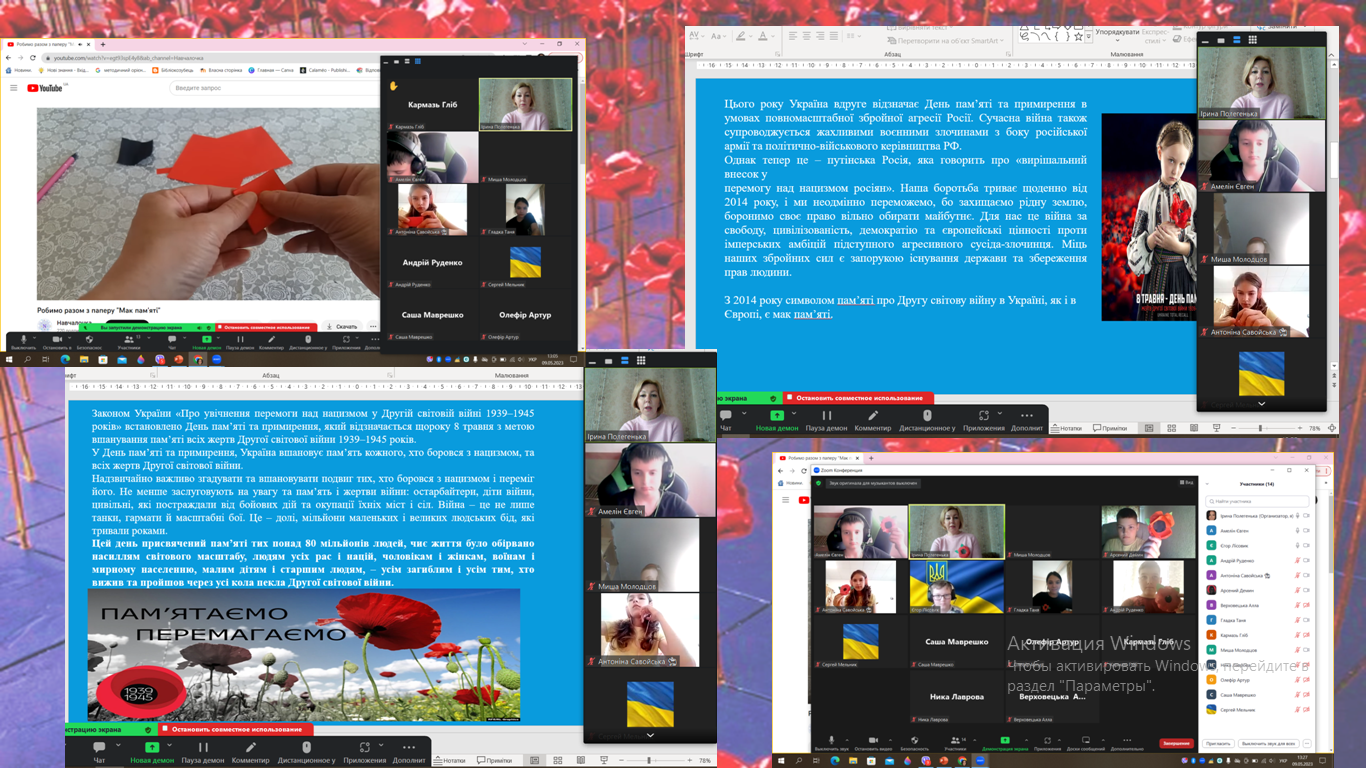Open "Безопаснос" shield icon under poppy video
Screen dimensions: 1366x768
89,342
